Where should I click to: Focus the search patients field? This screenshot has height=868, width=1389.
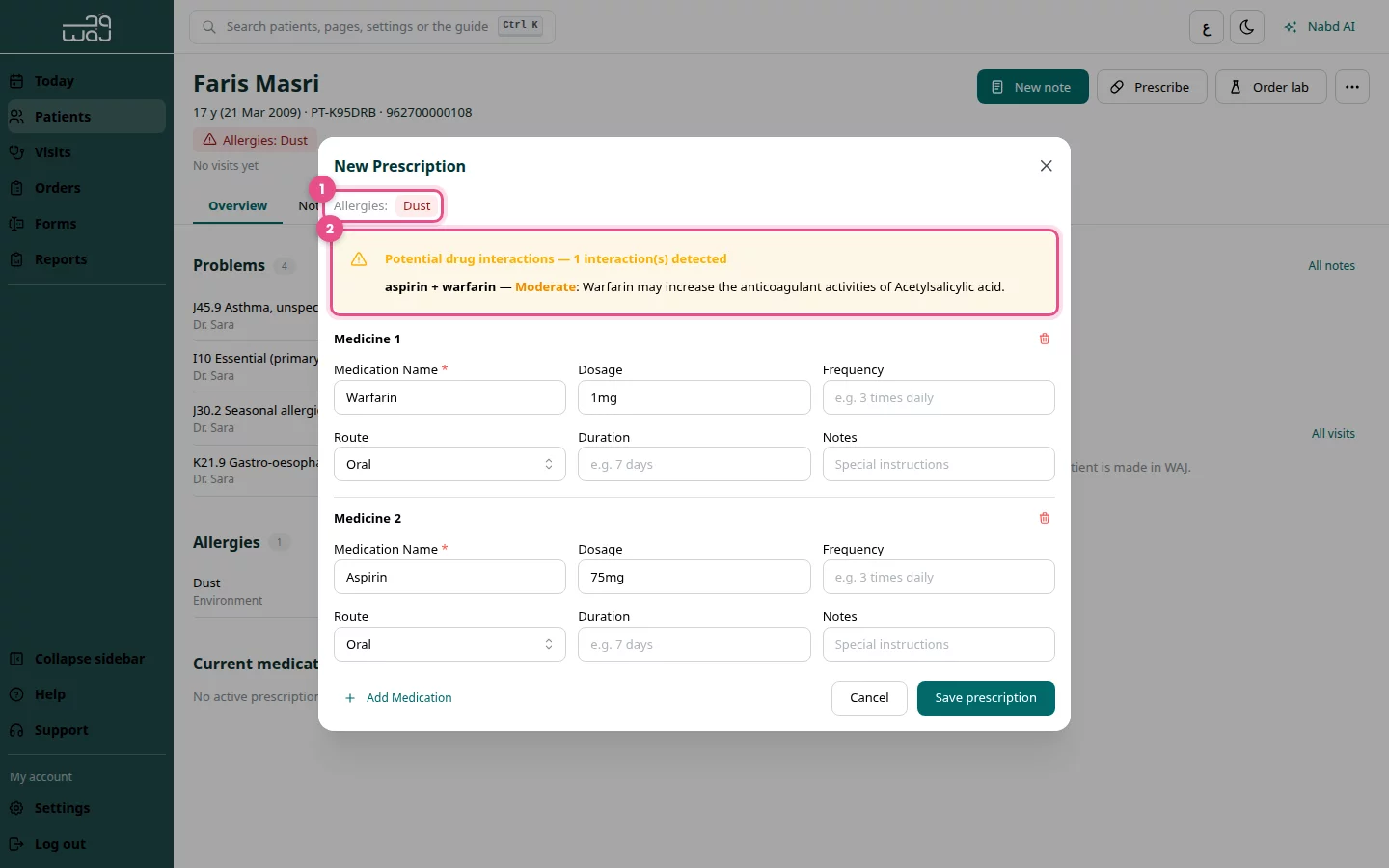click(372, 27)
